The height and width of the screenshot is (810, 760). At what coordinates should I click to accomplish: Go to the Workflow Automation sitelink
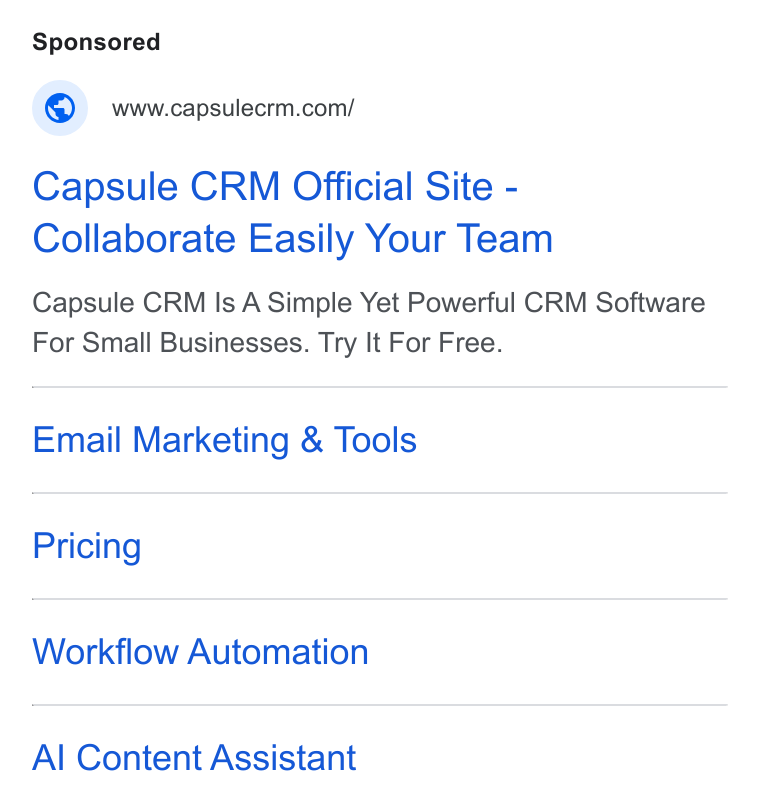tap(200, 652)
